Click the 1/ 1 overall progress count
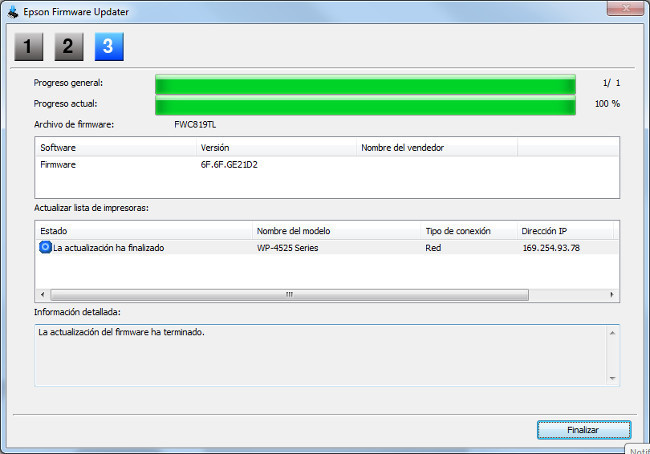This screenshot has width=650, height=454. [x=611, y=83]
